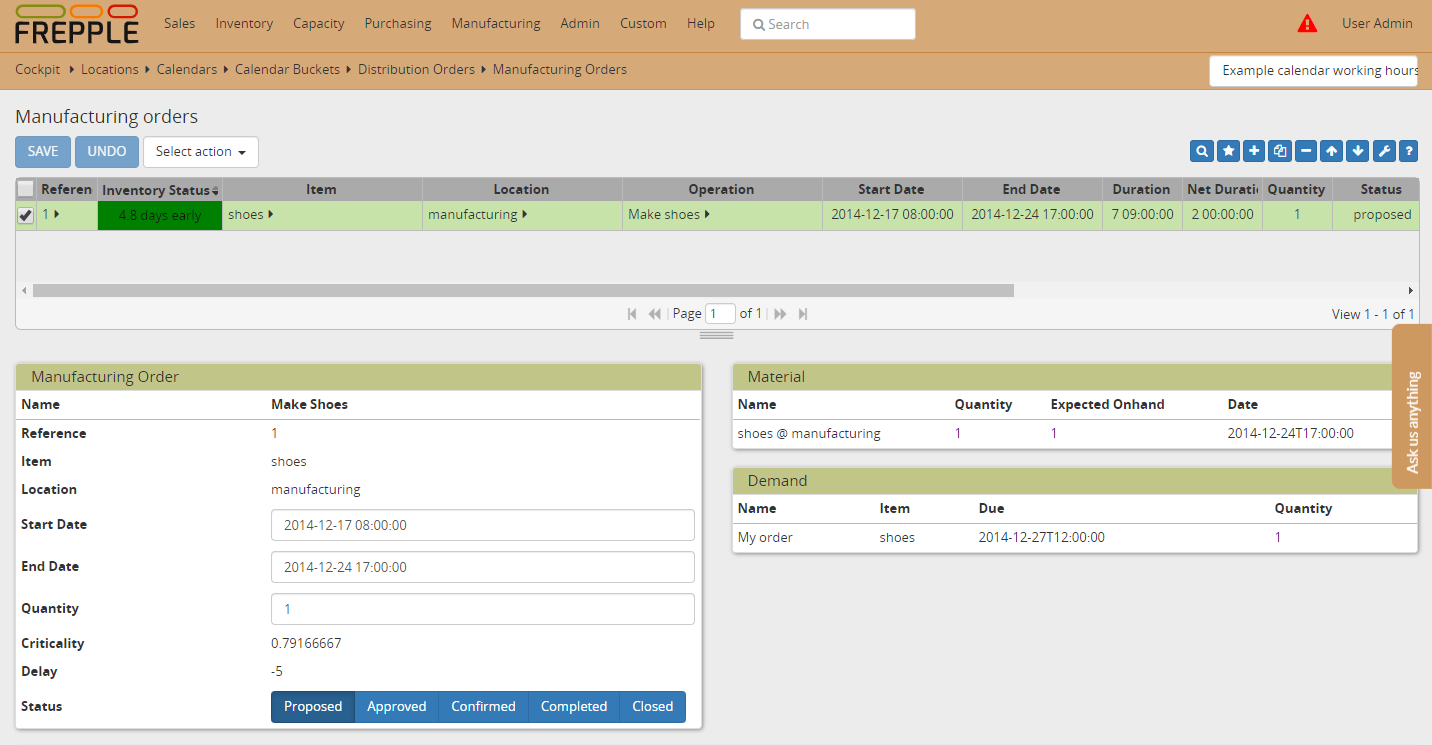Image resolution: width=1432 pixels, height=745 pixels.
Task: Open the Purchasing menu
Action: pyautogui.click(x=398, y=23)
